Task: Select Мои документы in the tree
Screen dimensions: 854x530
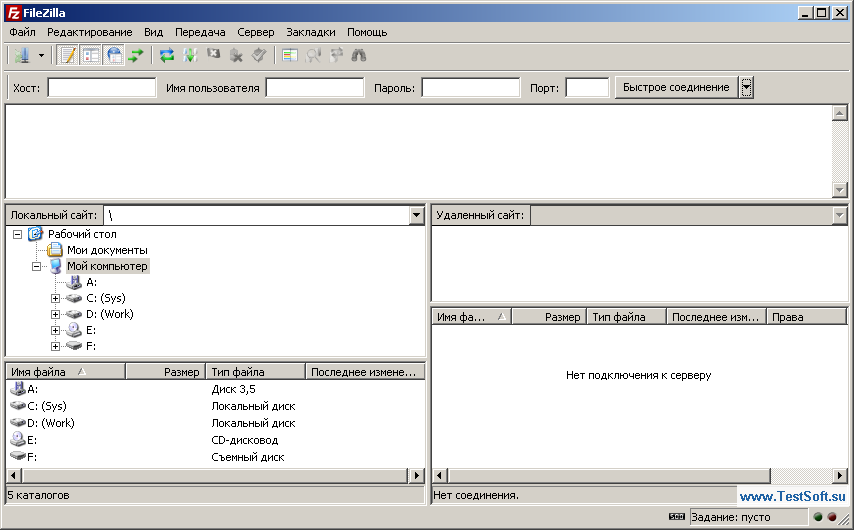Action: [x=107, y=250]
